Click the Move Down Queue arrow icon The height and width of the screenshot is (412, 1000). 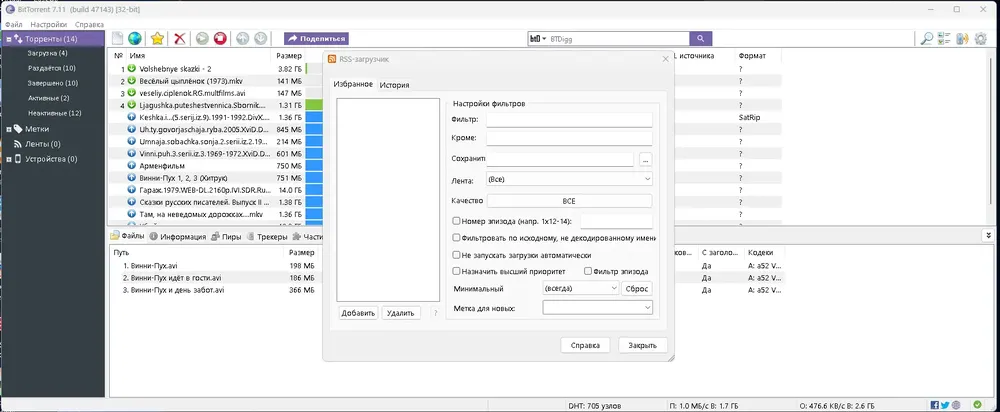(x=260, y=38)
